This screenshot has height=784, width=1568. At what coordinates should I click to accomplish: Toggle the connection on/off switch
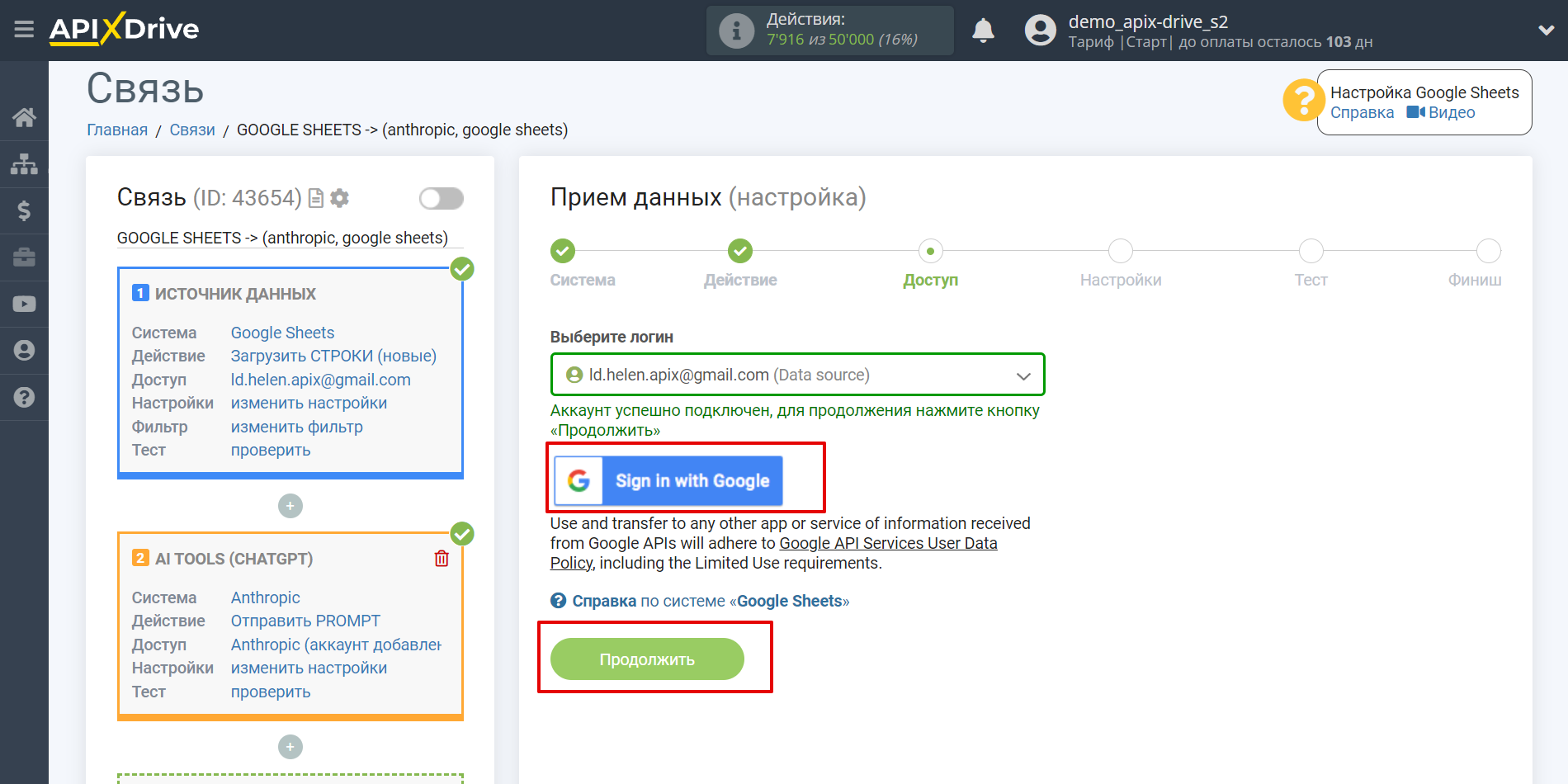[441, 198]
